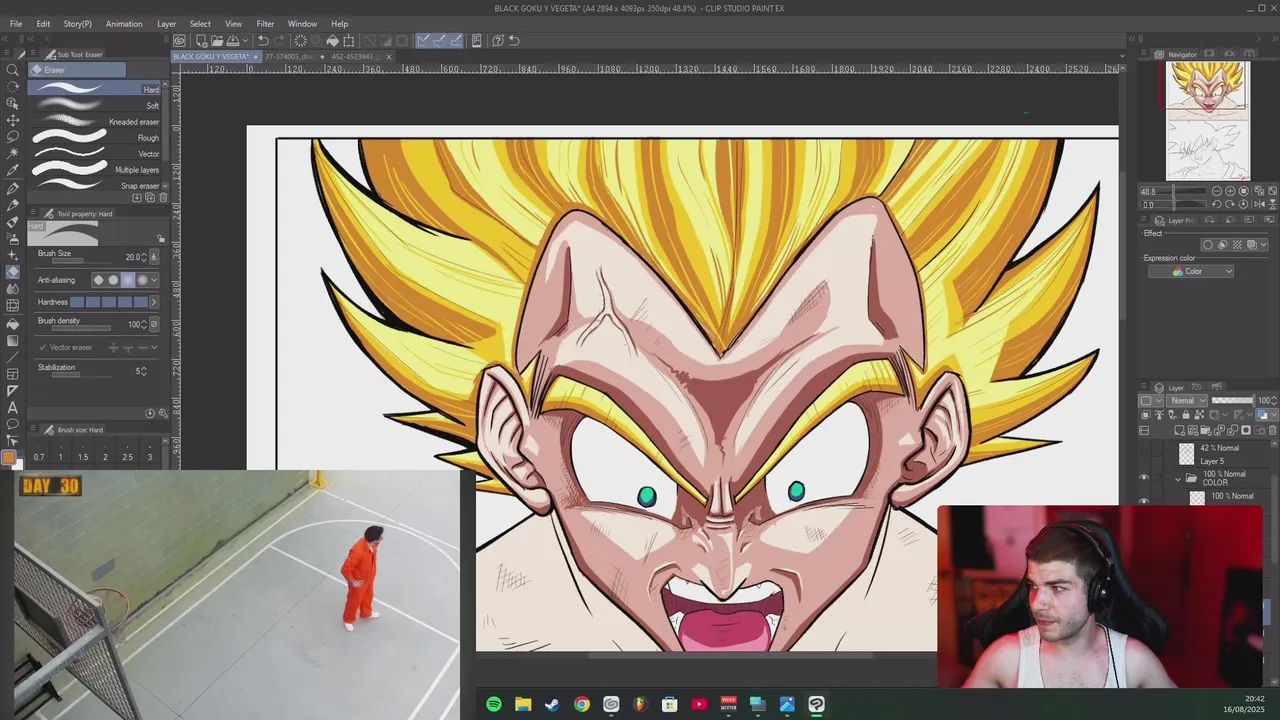Image resolution: width=1280 pixels, height=720 pixels.
Task: Open CLIP STUDIO Support help icon
Action: click(x=497, y=41)
